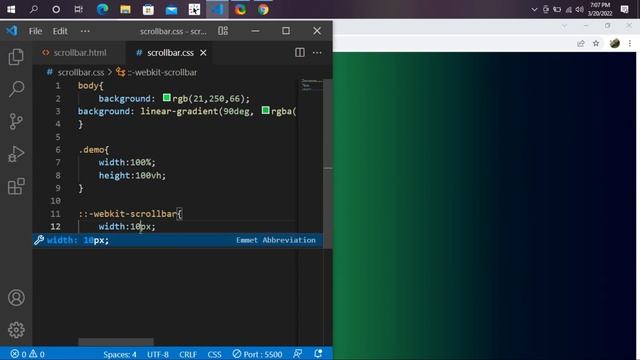Change language mode CSS
Image resolution: width=640 pixels, height=360 pixels.
(x=214, y=354)
